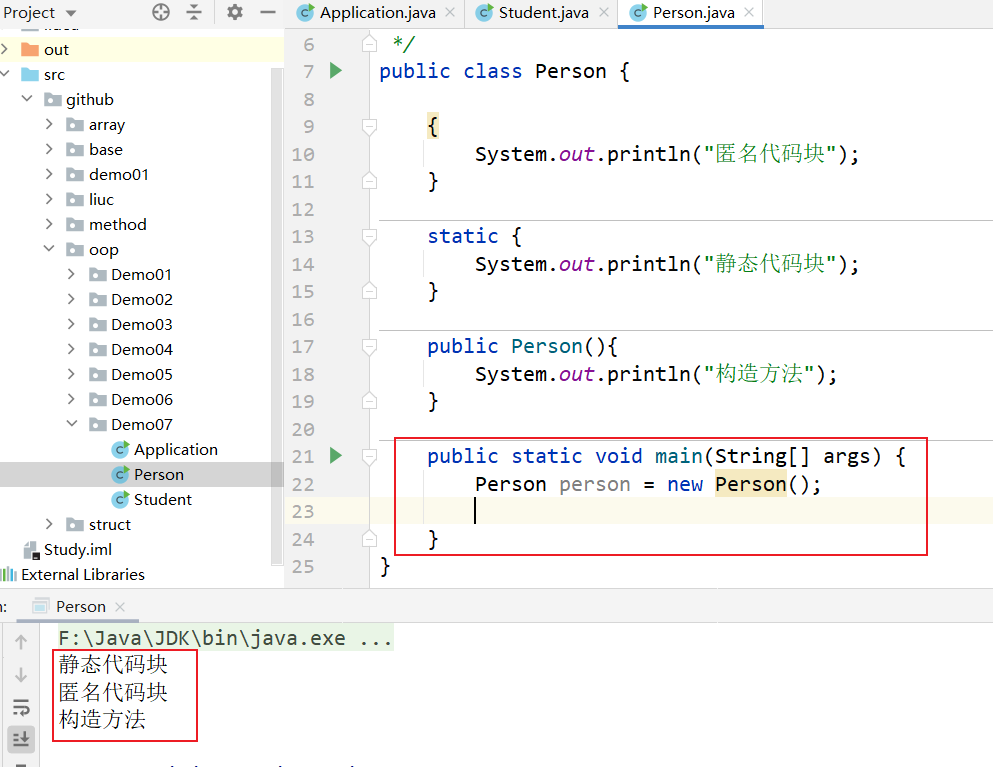Expand the Demo01 folder
The height and width of the screenshot is (767, 993).
coord(72,274)
